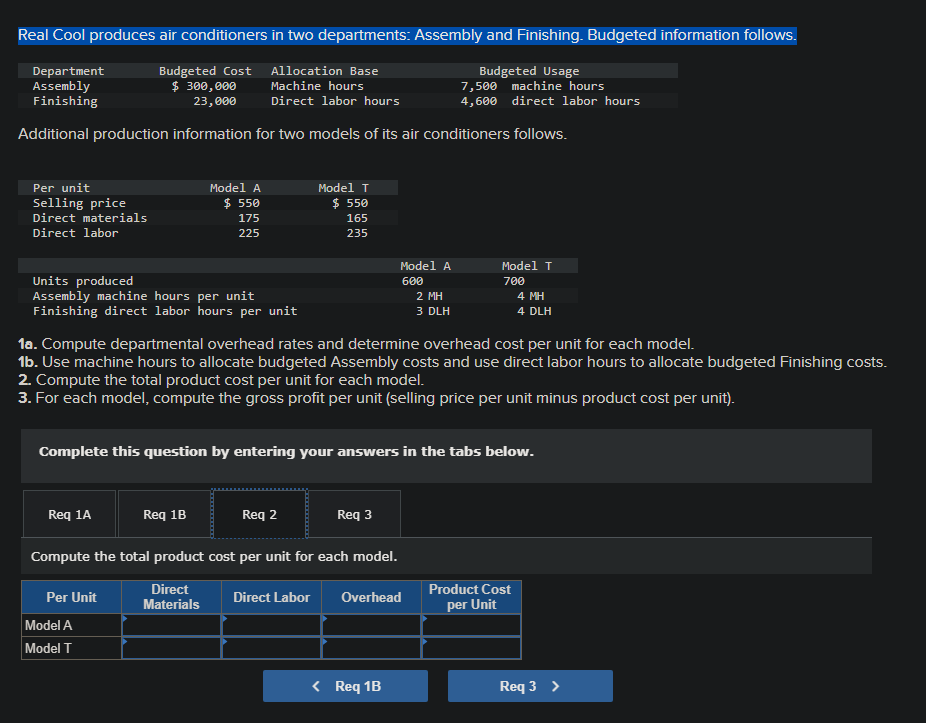The image size is (926, 723).
Task: Click the 'Direct materials' row label in data table
Action: [x=90, y=218]
